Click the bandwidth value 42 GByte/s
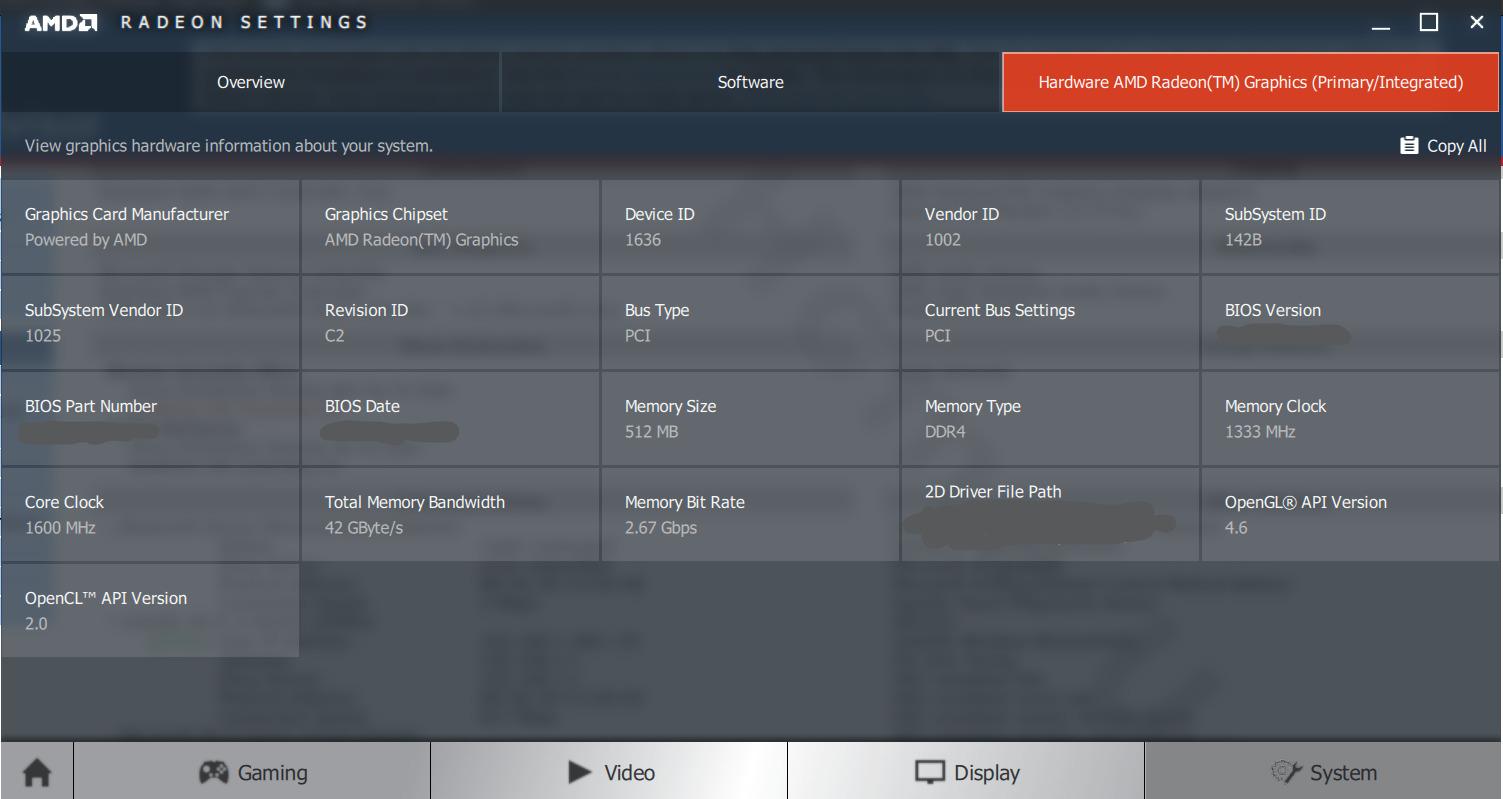Image resolution: width=1503 pixels, height=799 pixels. tap(364, 528)
